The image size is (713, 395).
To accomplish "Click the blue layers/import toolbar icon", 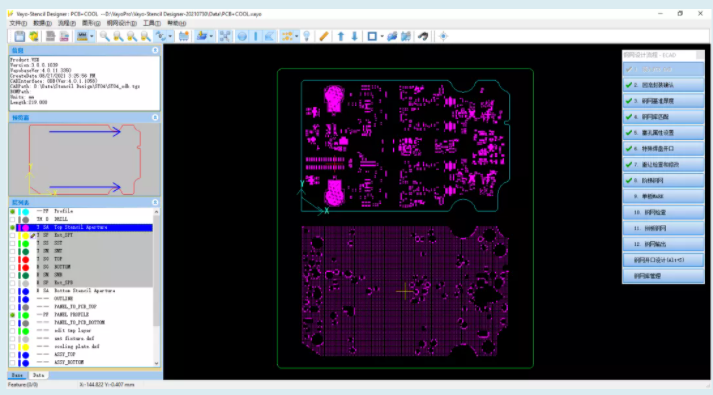I will pos(202,36).
